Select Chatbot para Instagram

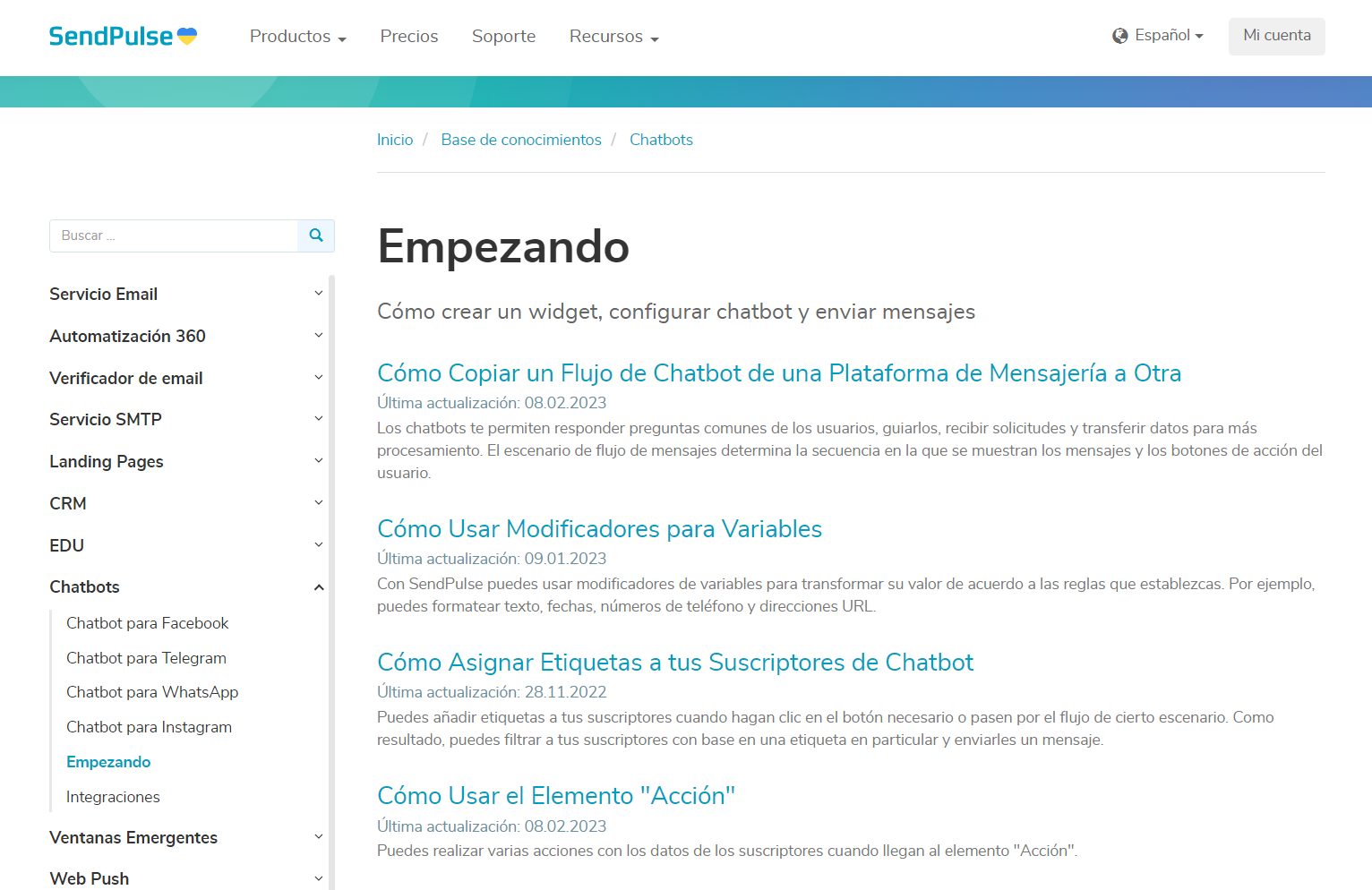point(149,727)
